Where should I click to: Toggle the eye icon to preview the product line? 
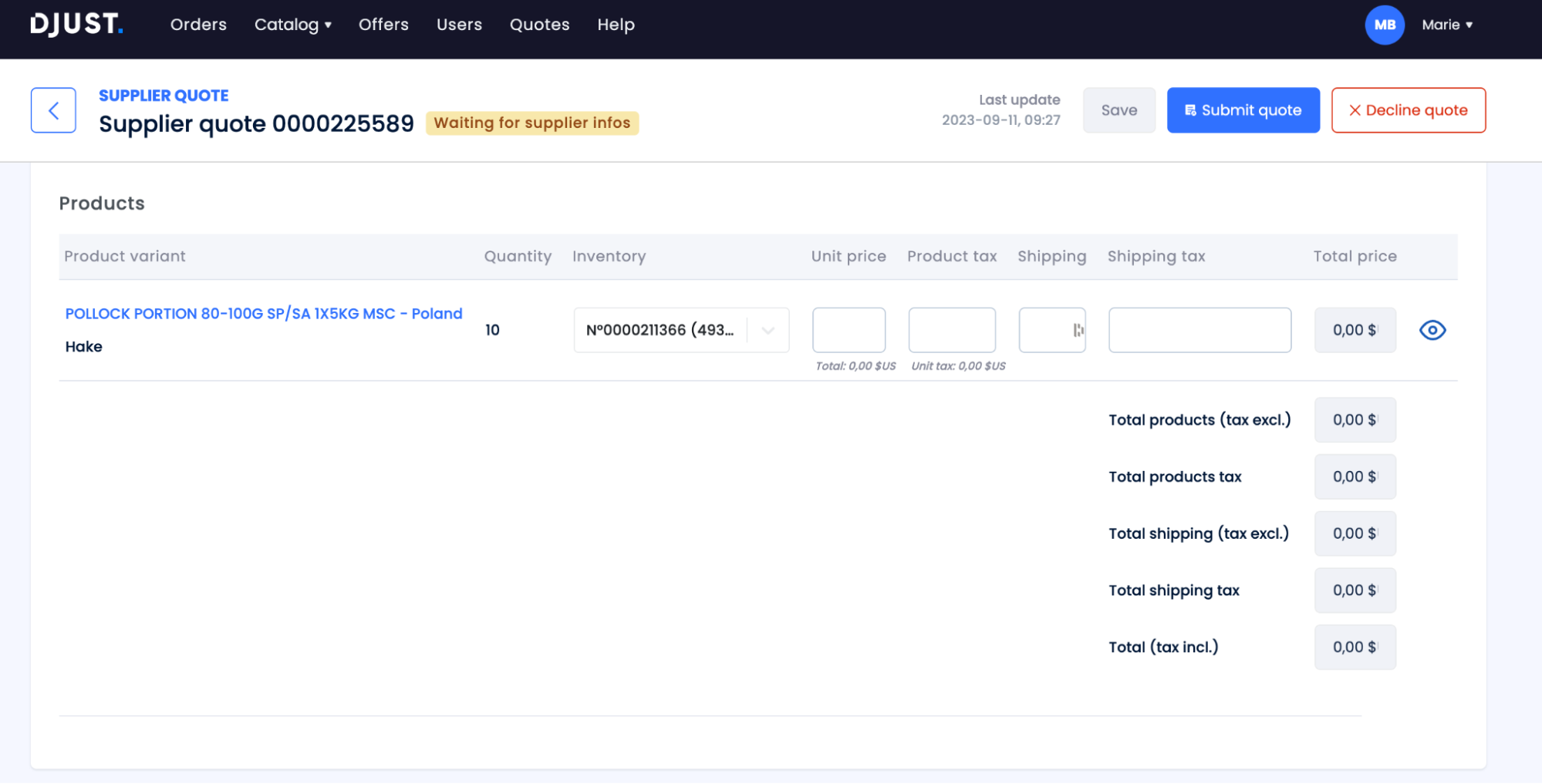point(1432,330)
